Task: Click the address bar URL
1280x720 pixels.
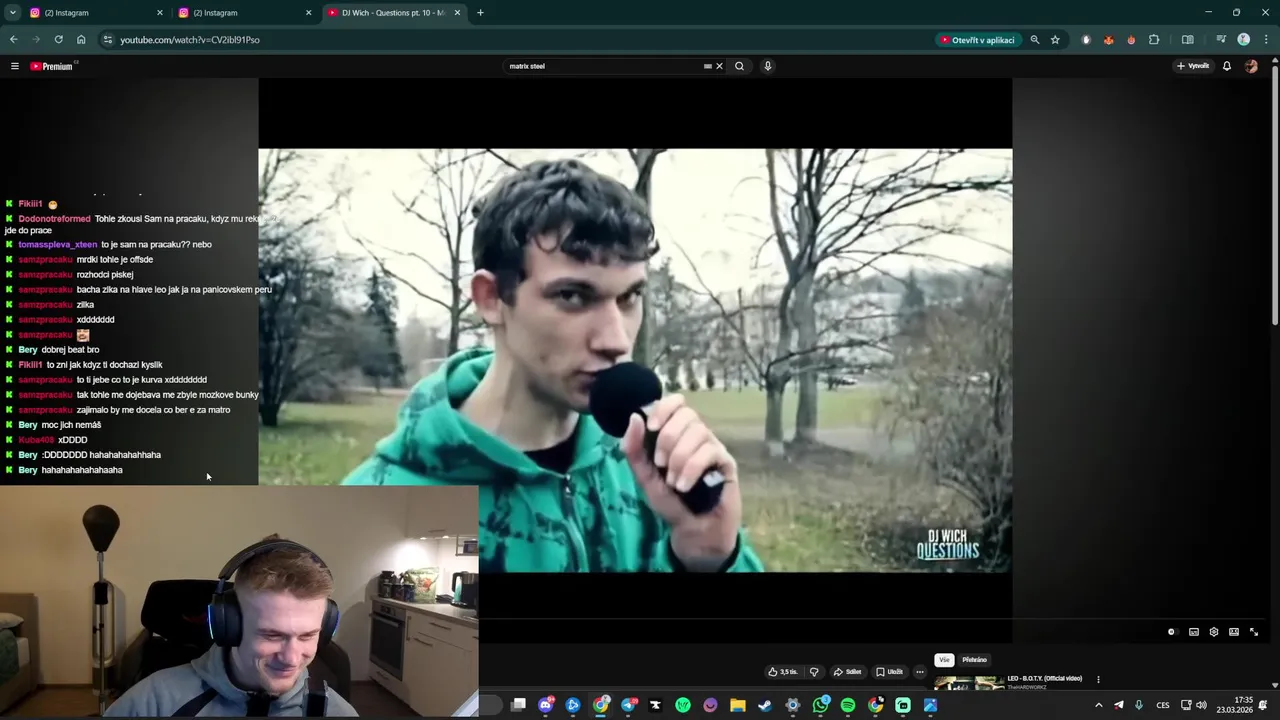Action: [190, 40]
